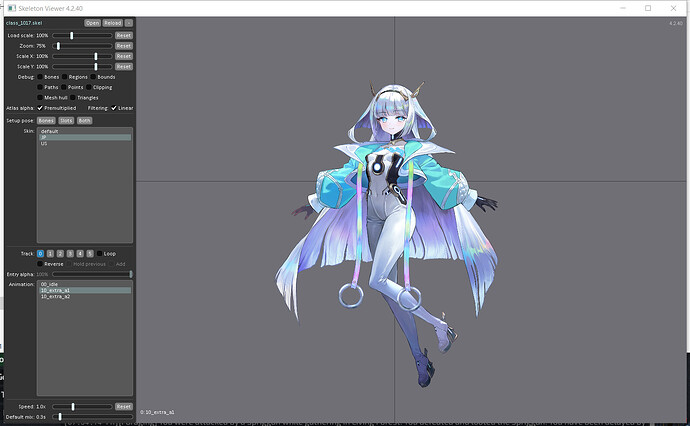Select the default skin

pos(85,131)
